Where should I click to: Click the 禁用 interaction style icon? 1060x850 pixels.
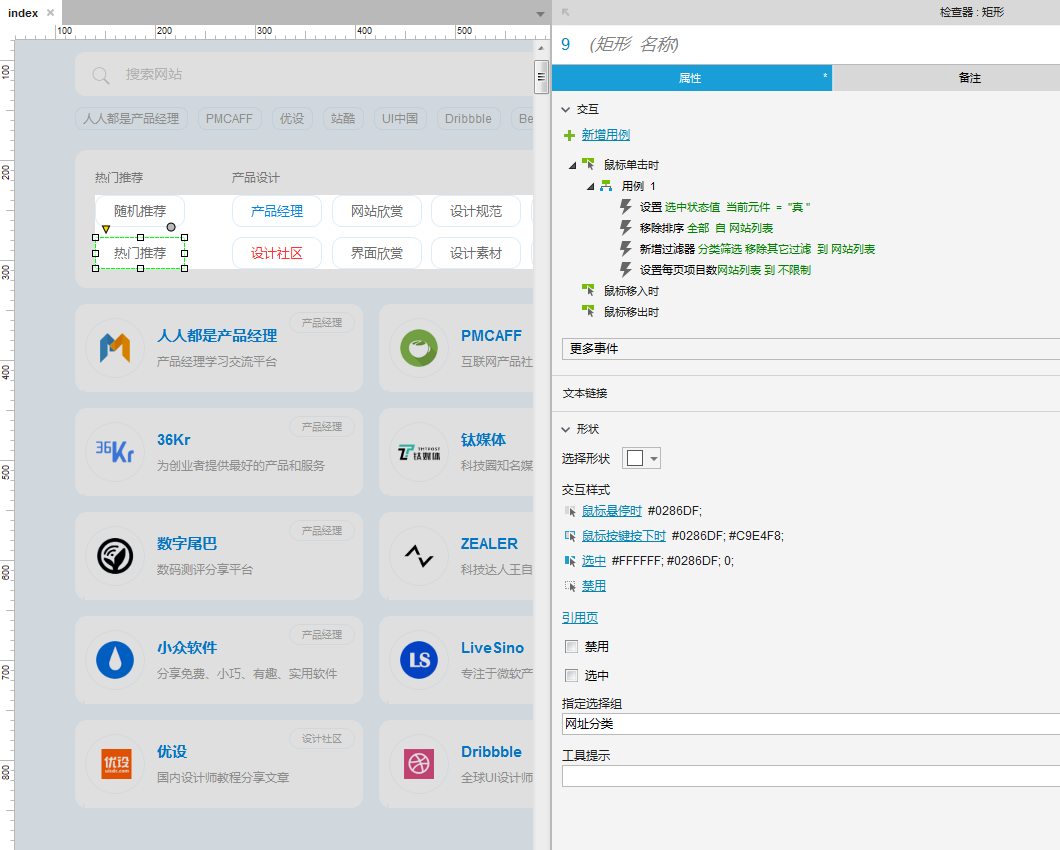click(570, 586)
